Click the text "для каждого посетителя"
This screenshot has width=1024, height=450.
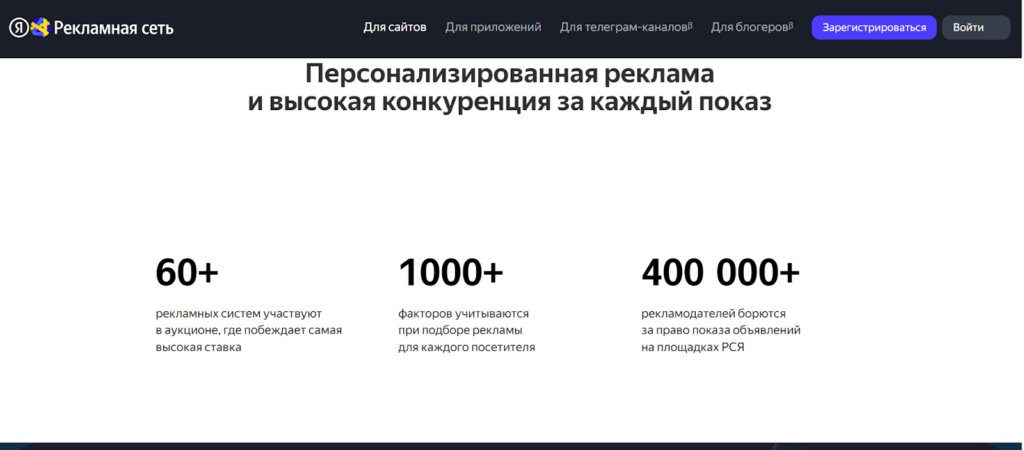click(x=467, y=347)
